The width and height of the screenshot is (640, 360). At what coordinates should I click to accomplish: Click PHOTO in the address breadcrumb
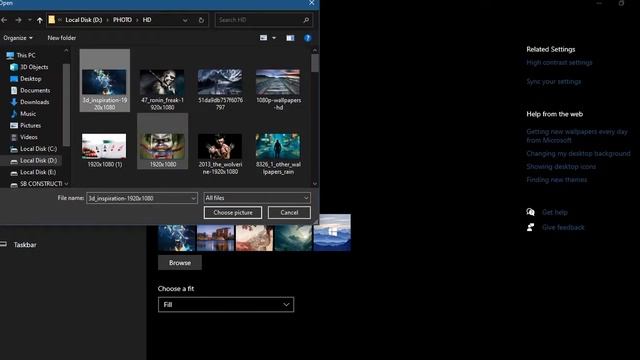coord(122,20)
